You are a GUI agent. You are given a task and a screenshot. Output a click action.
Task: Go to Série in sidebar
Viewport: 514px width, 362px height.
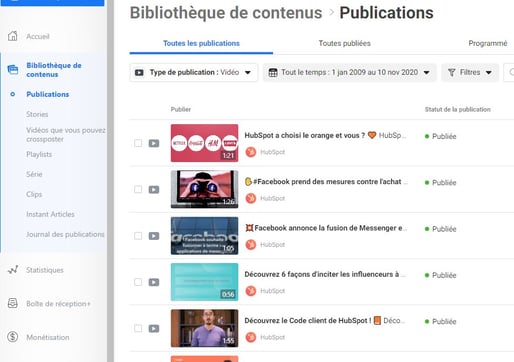[x=34, y=174]
